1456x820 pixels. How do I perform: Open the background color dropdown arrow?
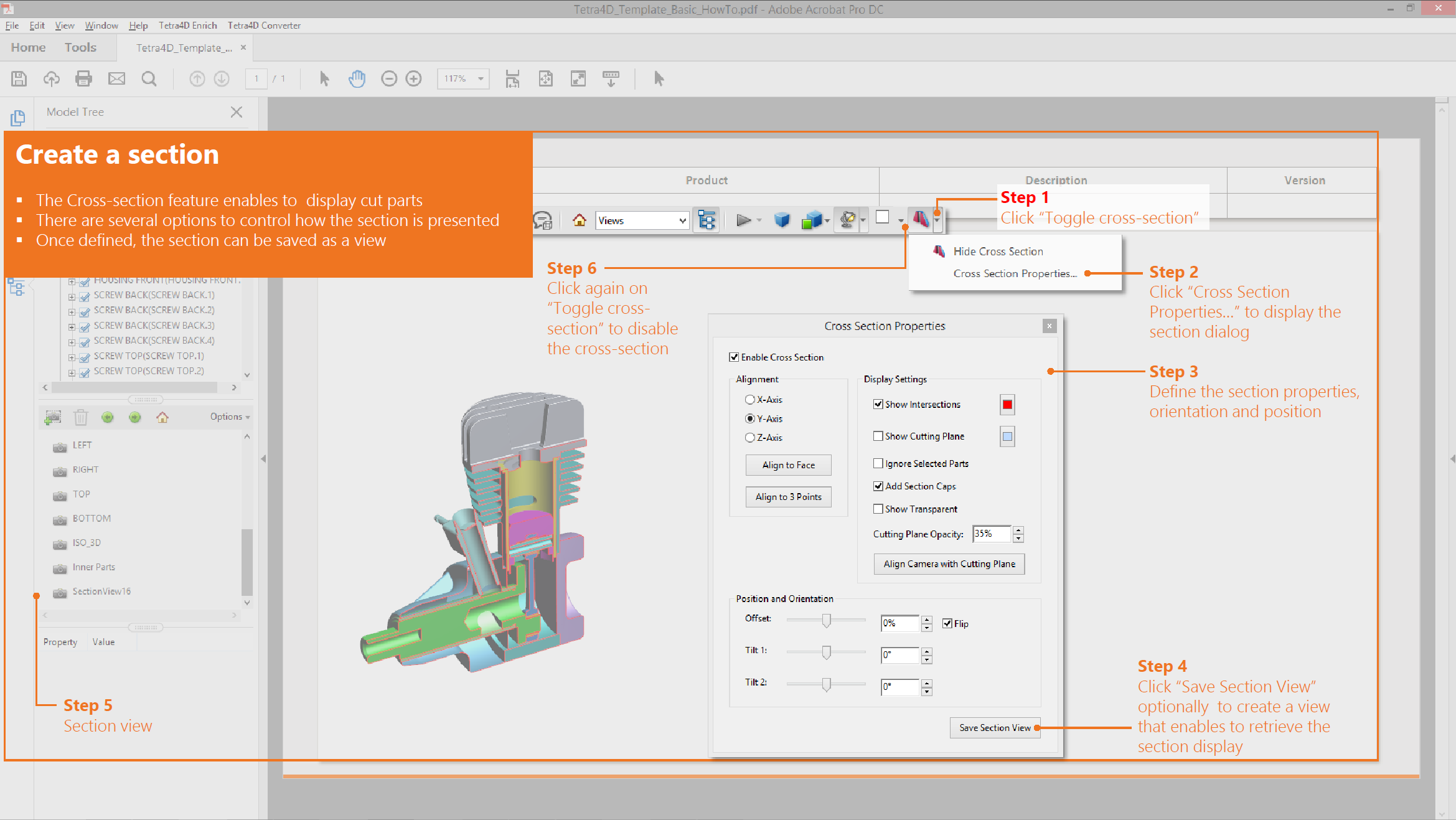pos(901,220)
